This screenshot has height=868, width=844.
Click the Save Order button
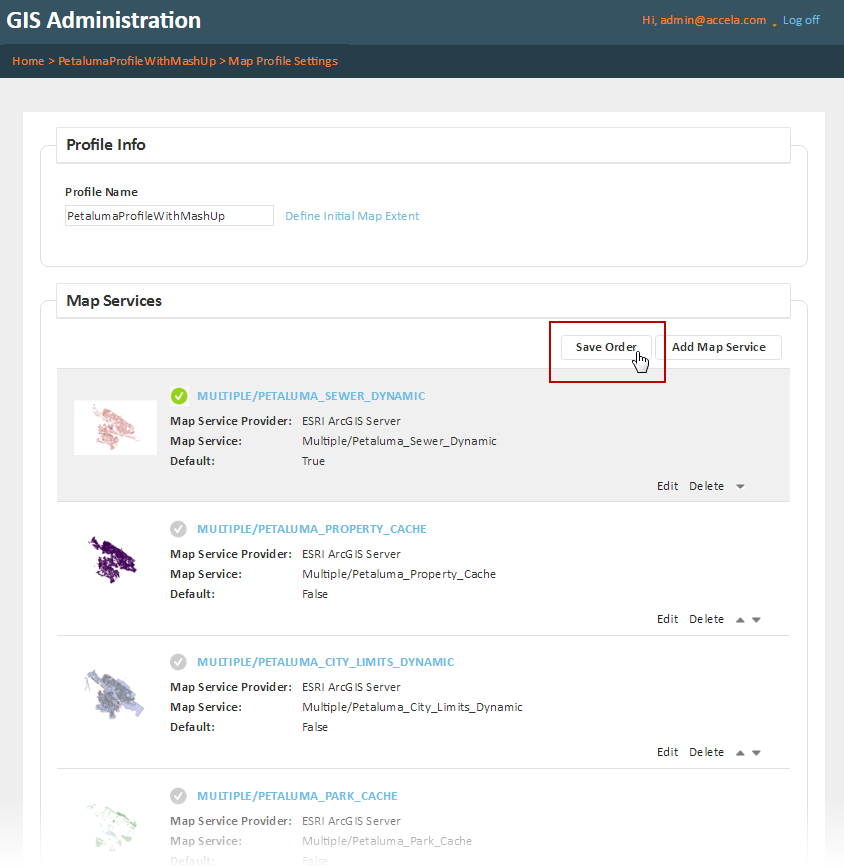click(606, 347)
